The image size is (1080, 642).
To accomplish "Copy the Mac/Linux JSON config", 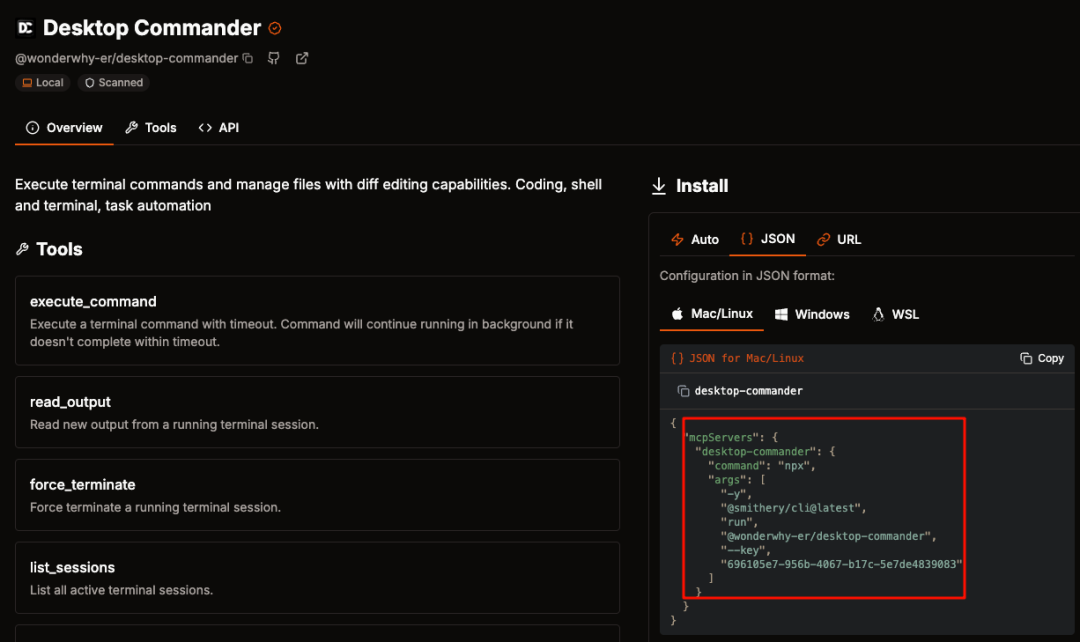I will click(x=1041, y=358).
